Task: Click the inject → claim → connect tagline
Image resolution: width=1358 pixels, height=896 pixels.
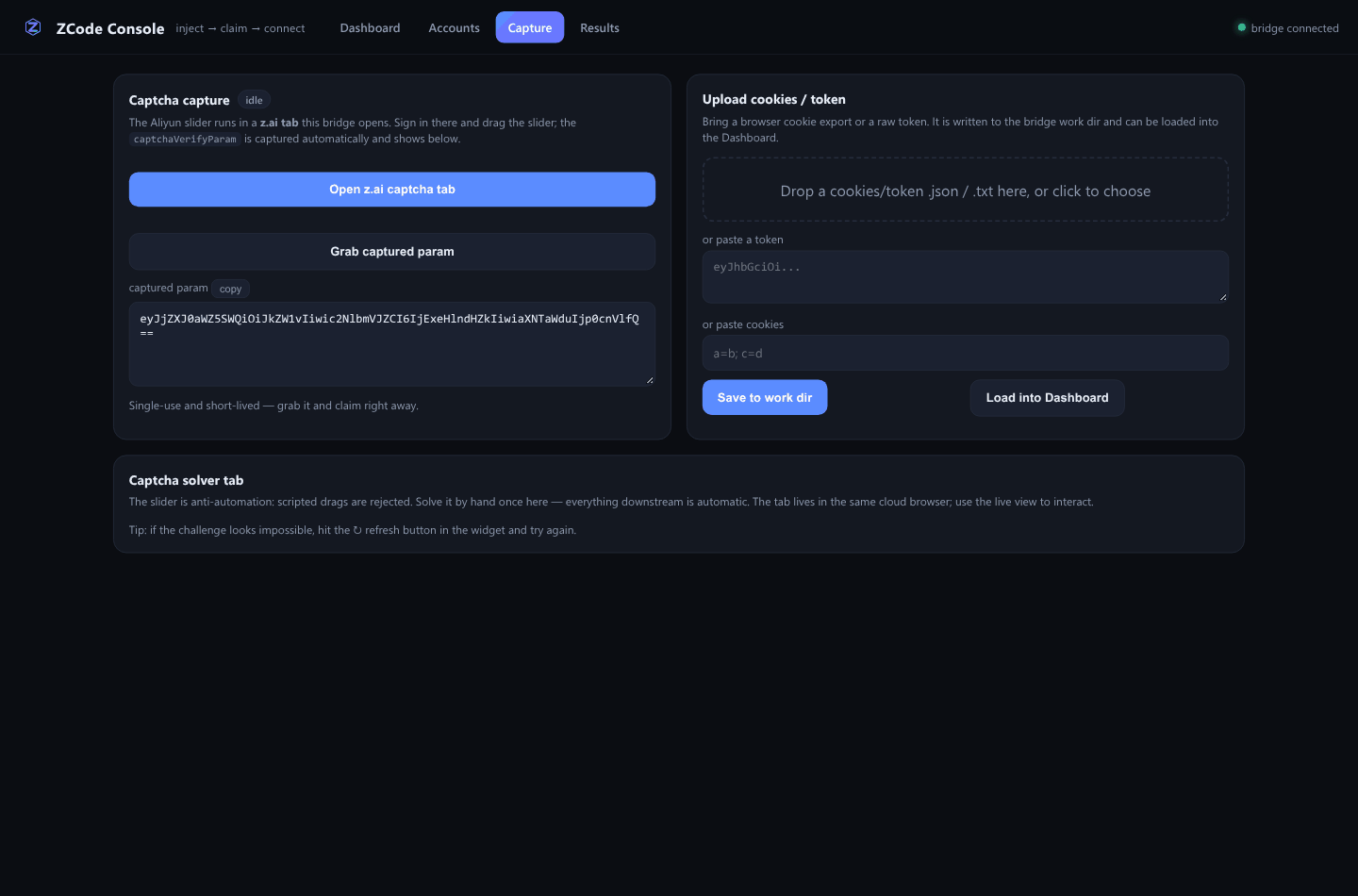Action: click(x=240, y=28)
